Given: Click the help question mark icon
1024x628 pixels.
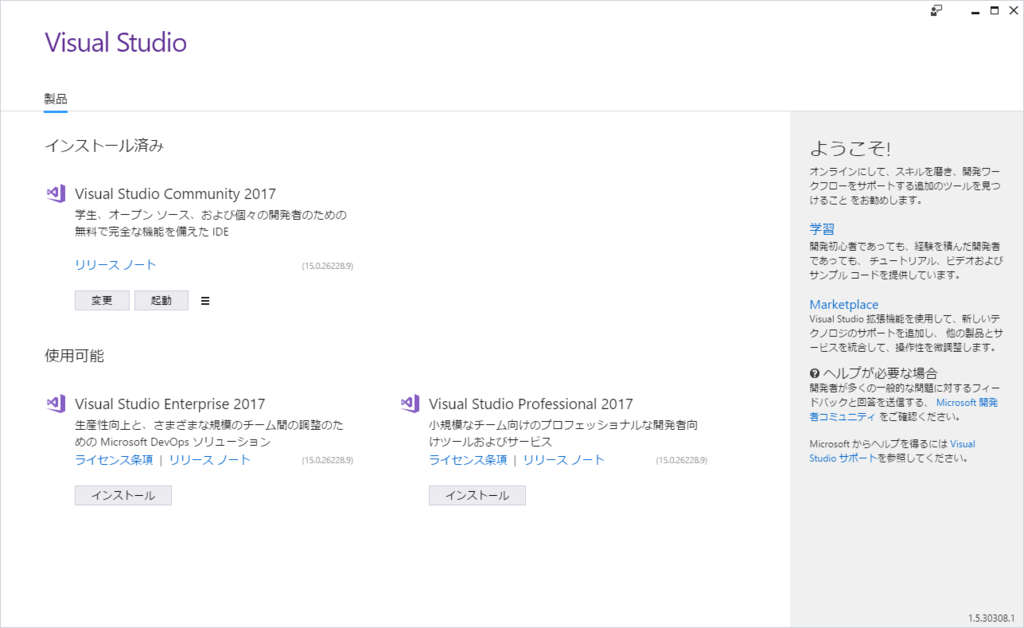Looking at the screenshot, I should 814,373.
